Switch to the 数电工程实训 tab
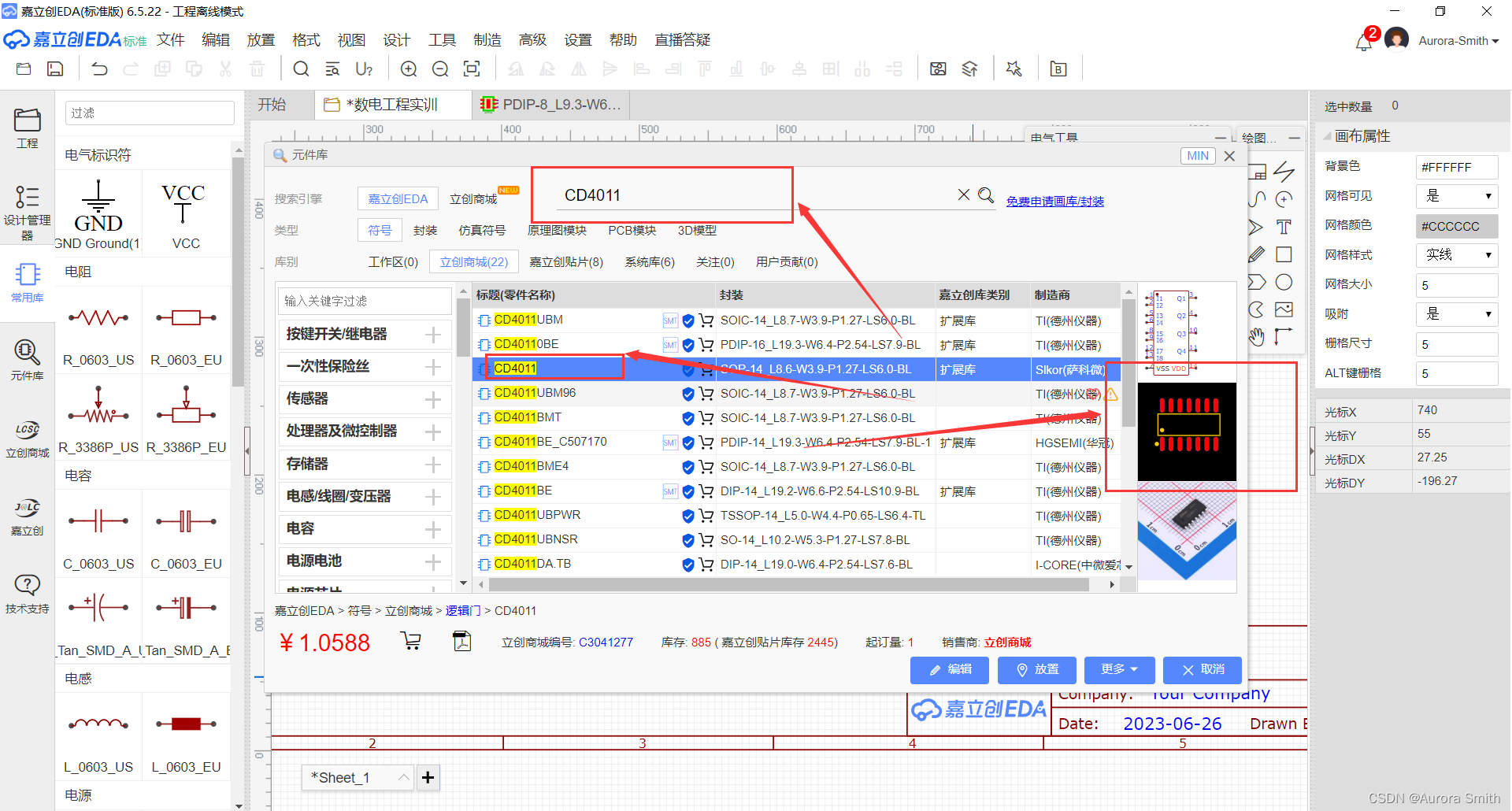 (x=394, y=105)
